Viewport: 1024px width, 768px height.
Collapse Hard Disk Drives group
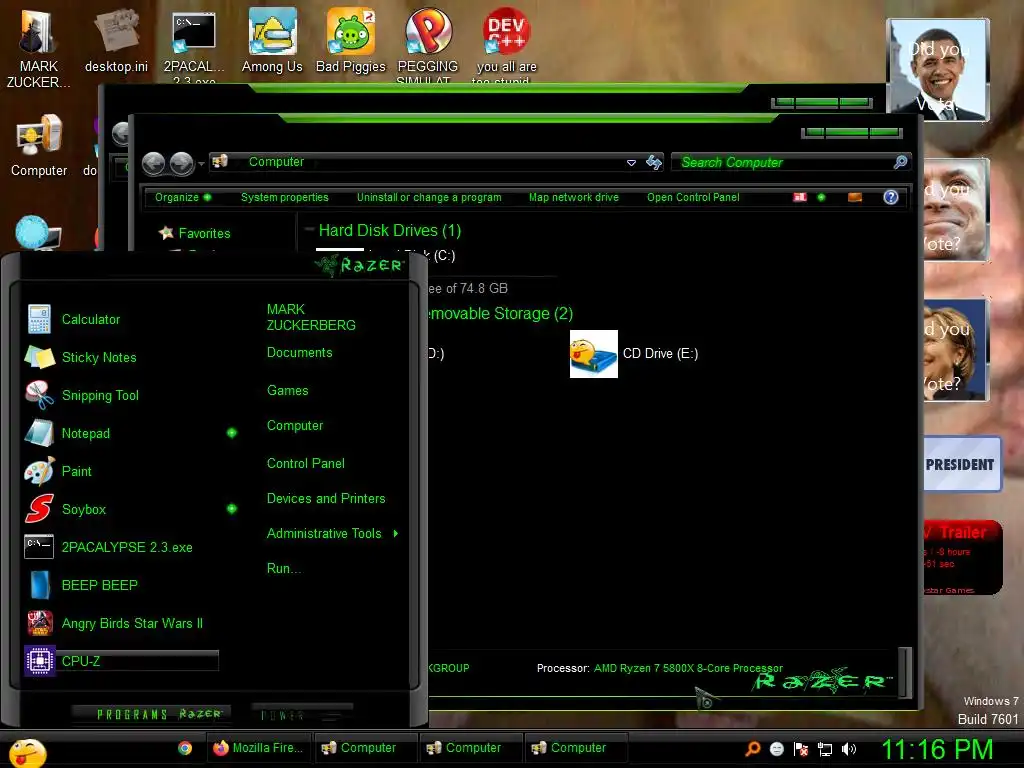pos(308,230)
